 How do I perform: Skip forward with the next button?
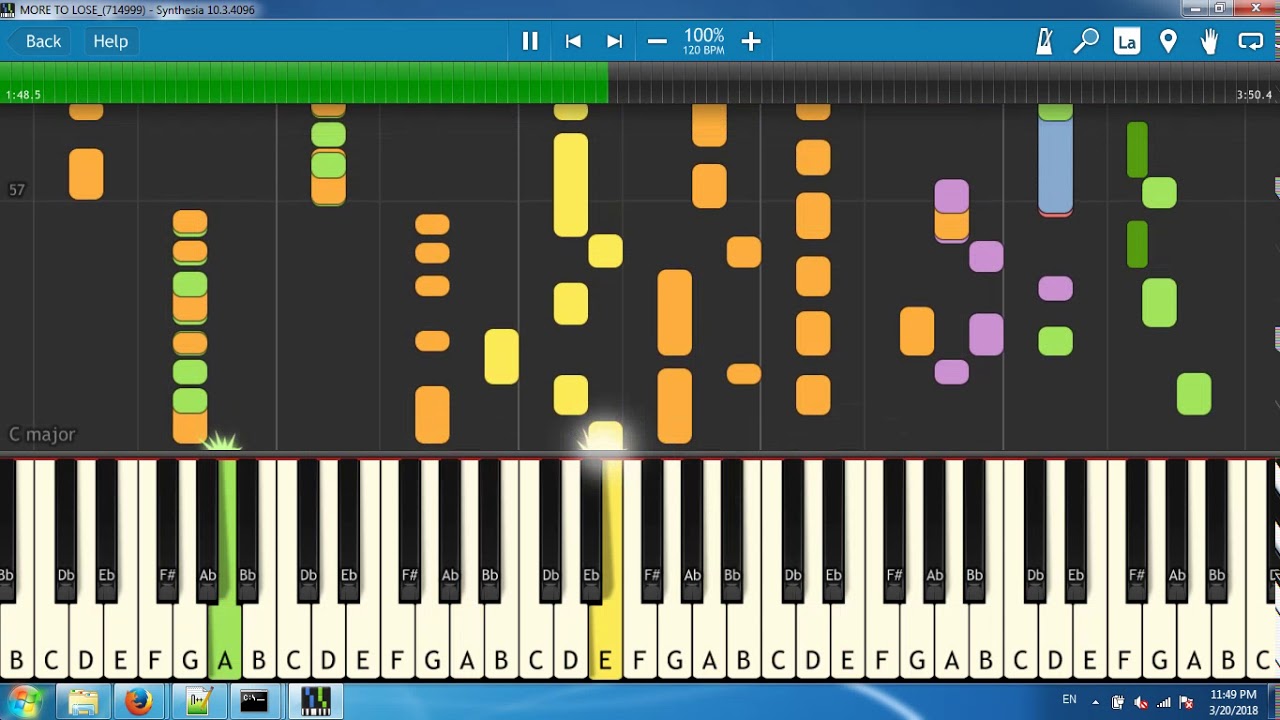pos(614,41)
